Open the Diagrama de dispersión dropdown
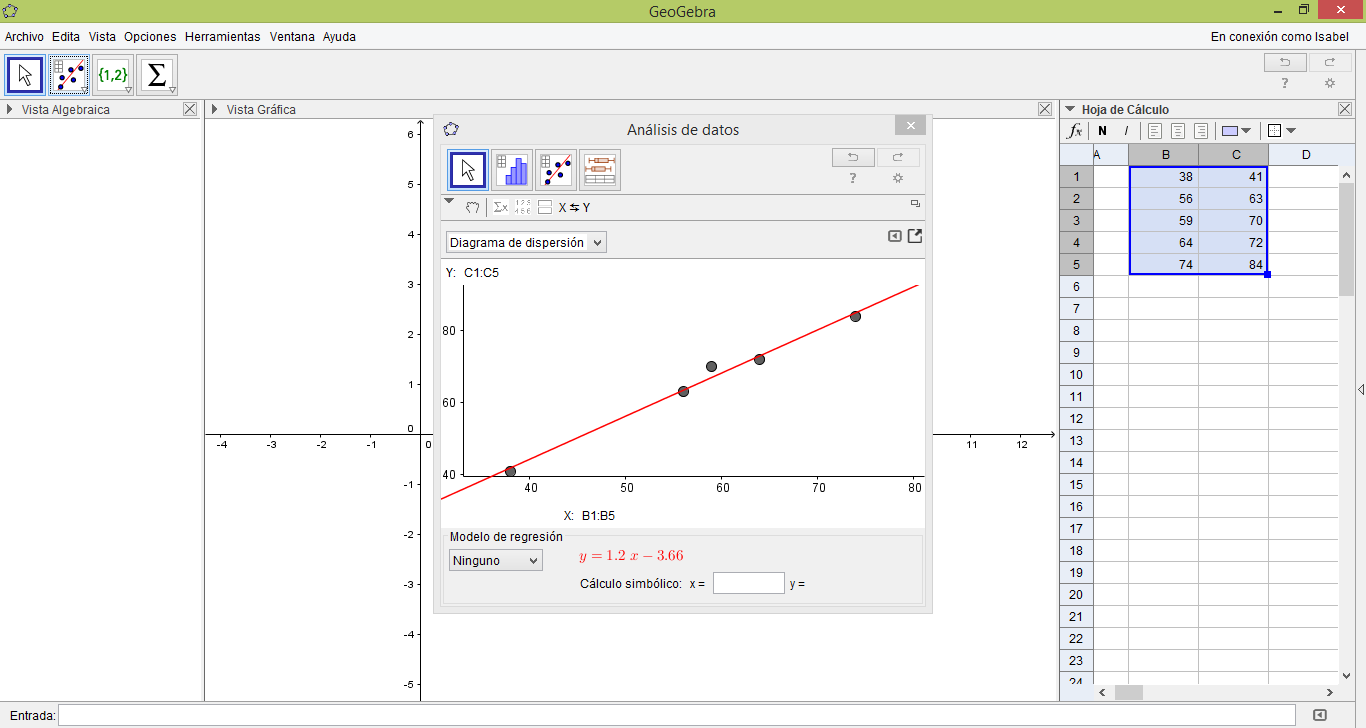The height and width of the screenshot is (728, 1366). (x=526, y=243)
